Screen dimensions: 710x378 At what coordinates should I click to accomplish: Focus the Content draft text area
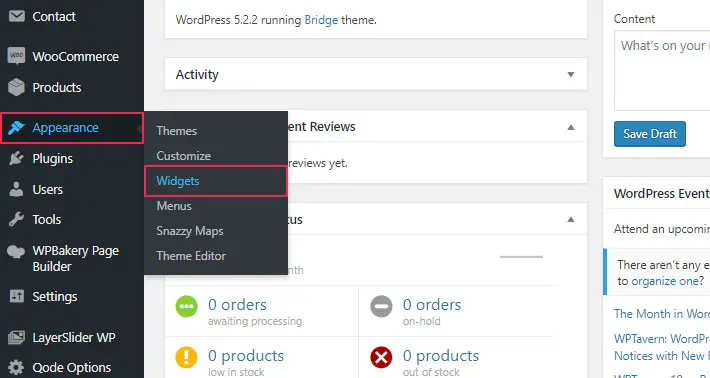[662, 71]
